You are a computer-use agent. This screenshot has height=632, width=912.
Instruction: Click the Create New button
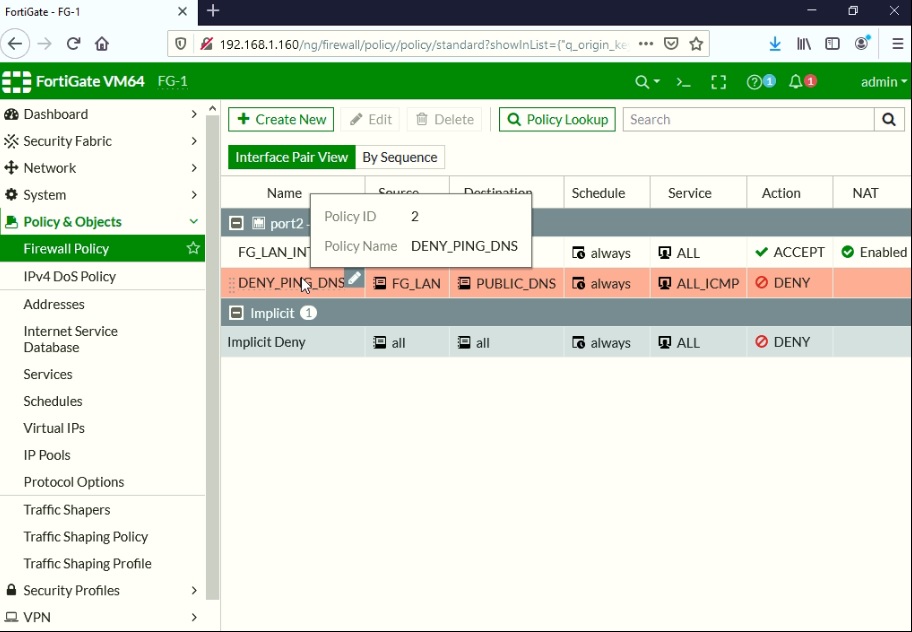pyautogui.click(x=280, y=119)
